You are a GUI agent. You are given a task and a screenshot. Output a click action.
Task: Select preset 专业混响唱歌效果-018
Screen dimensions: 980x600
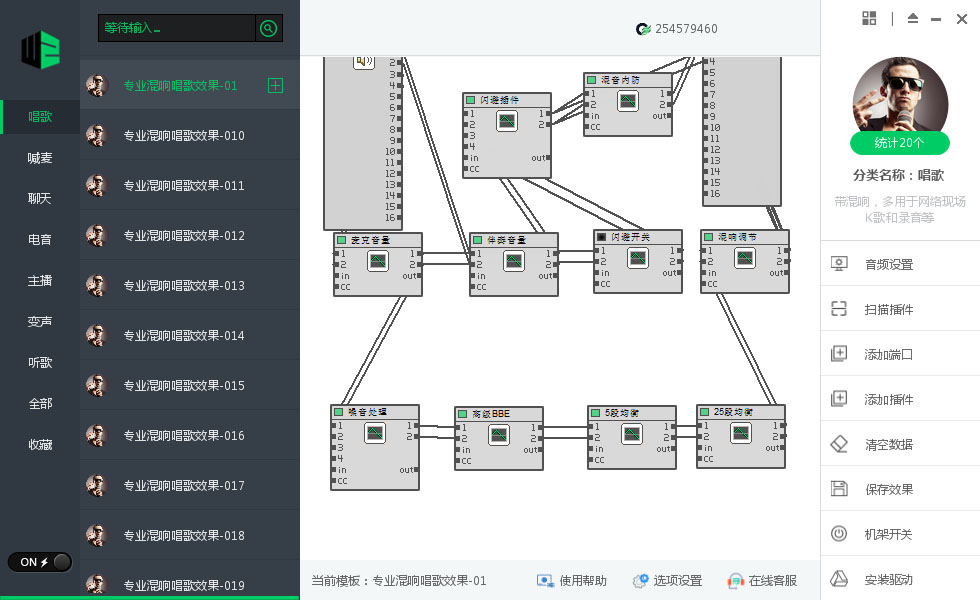tap(190, 536)
